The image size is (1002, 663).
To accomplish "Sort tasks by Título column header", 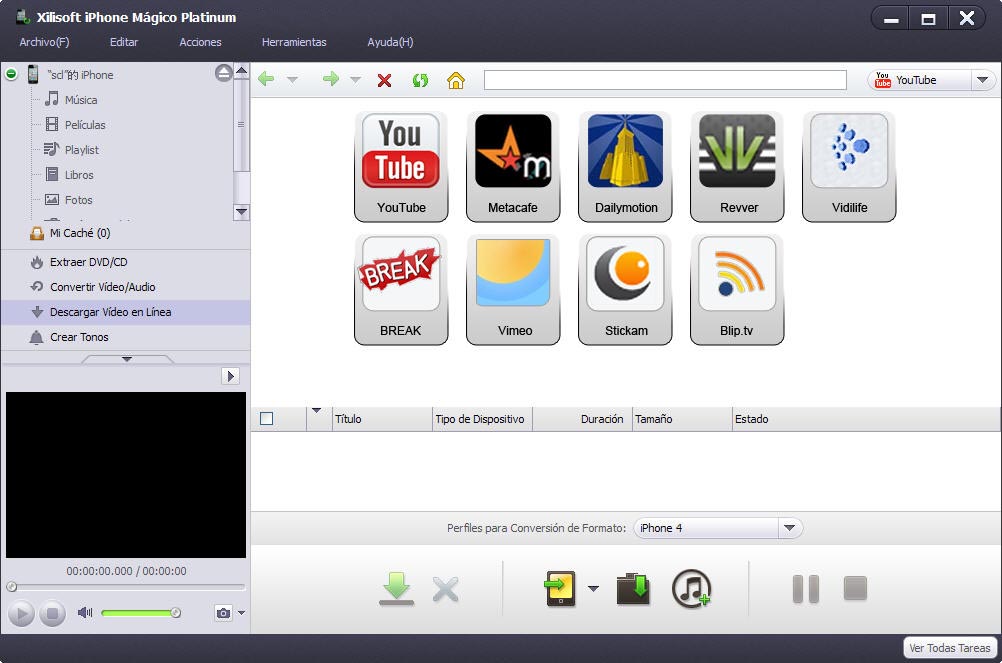I will tap(382, 419).
